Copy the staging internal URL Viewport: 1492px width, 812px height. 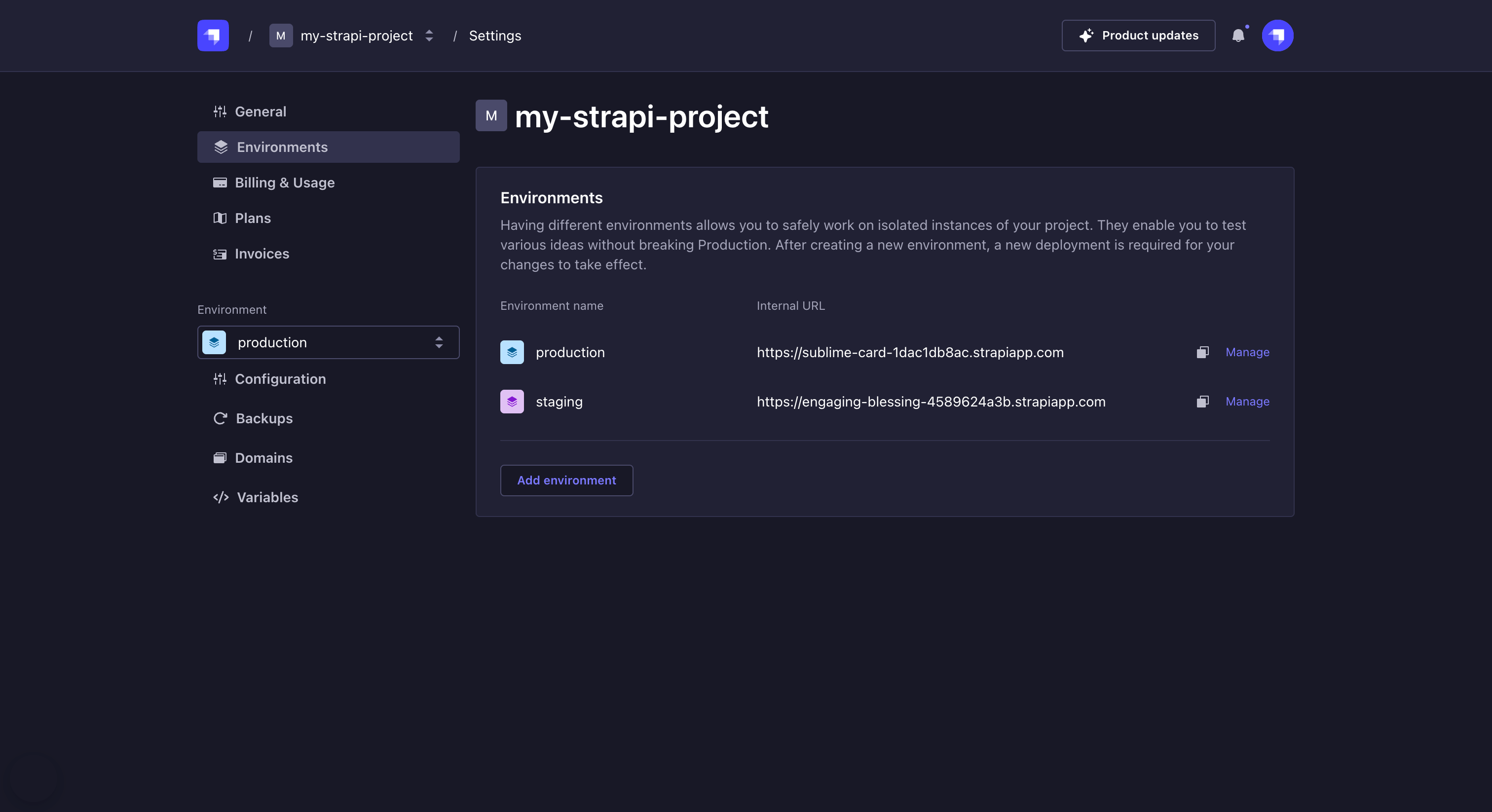pos(1203,402)
